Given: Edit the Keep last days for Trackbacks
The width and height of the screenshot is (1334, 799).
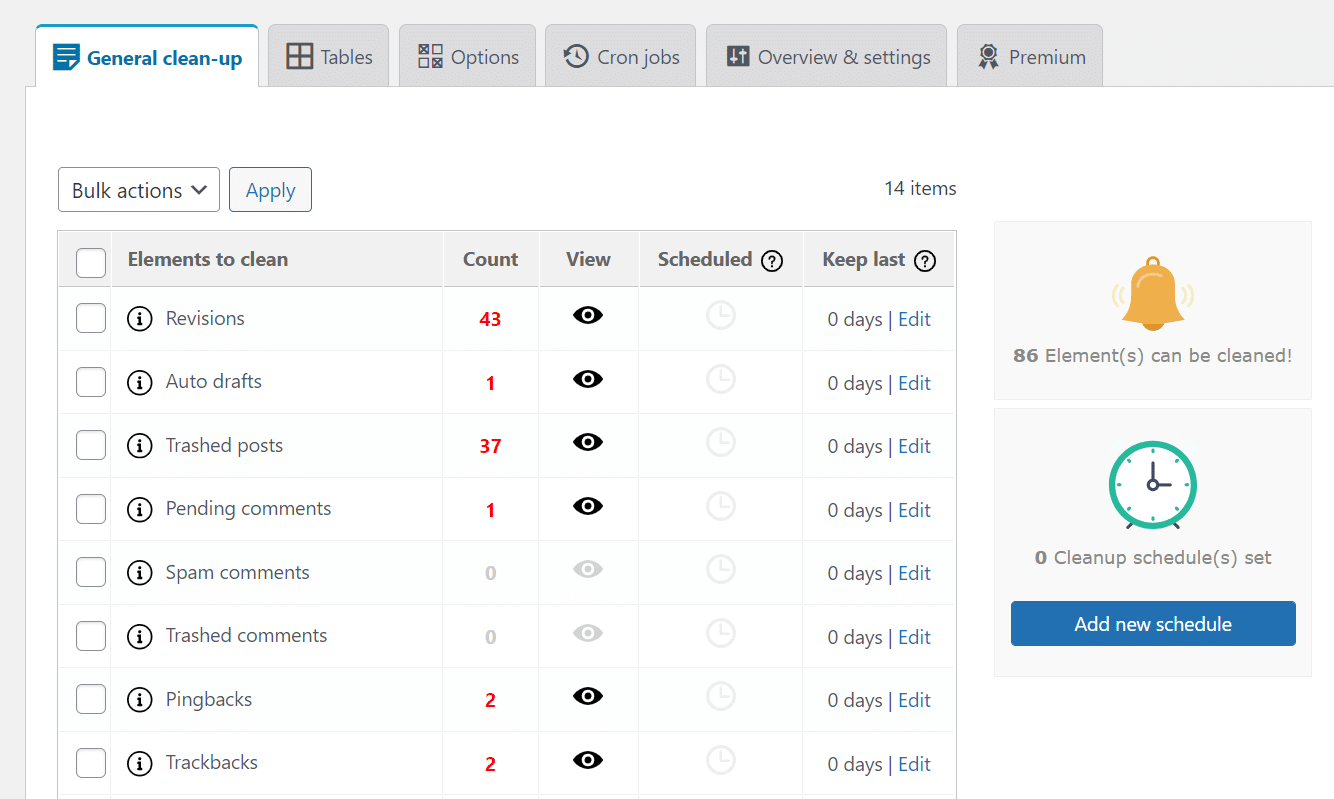Looking at the screenshot, I should [914, 763].
